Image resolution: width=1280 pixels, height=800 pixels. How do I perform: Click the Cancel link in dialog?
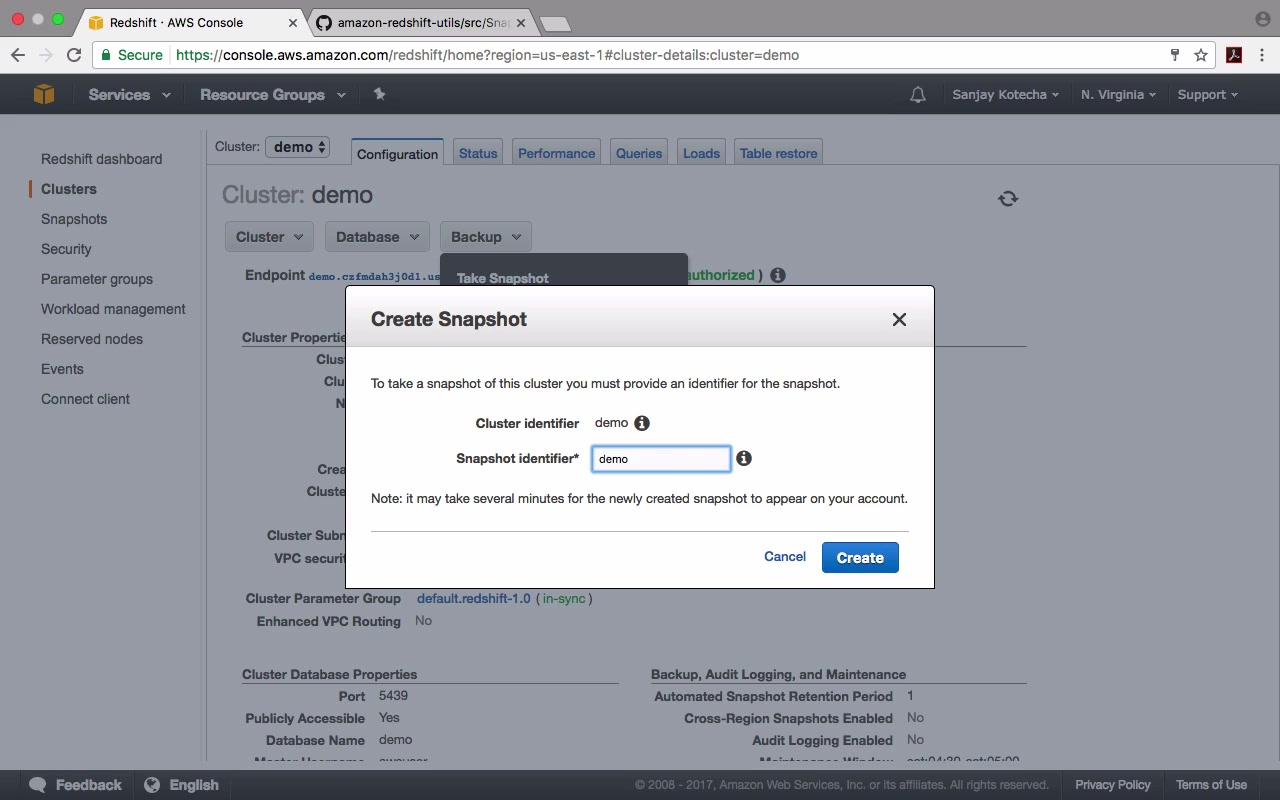[785, 556]
